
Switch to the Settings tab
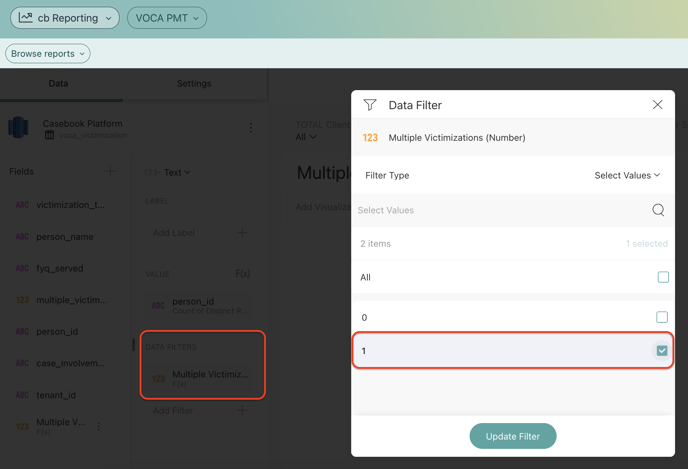click(194, 84)
